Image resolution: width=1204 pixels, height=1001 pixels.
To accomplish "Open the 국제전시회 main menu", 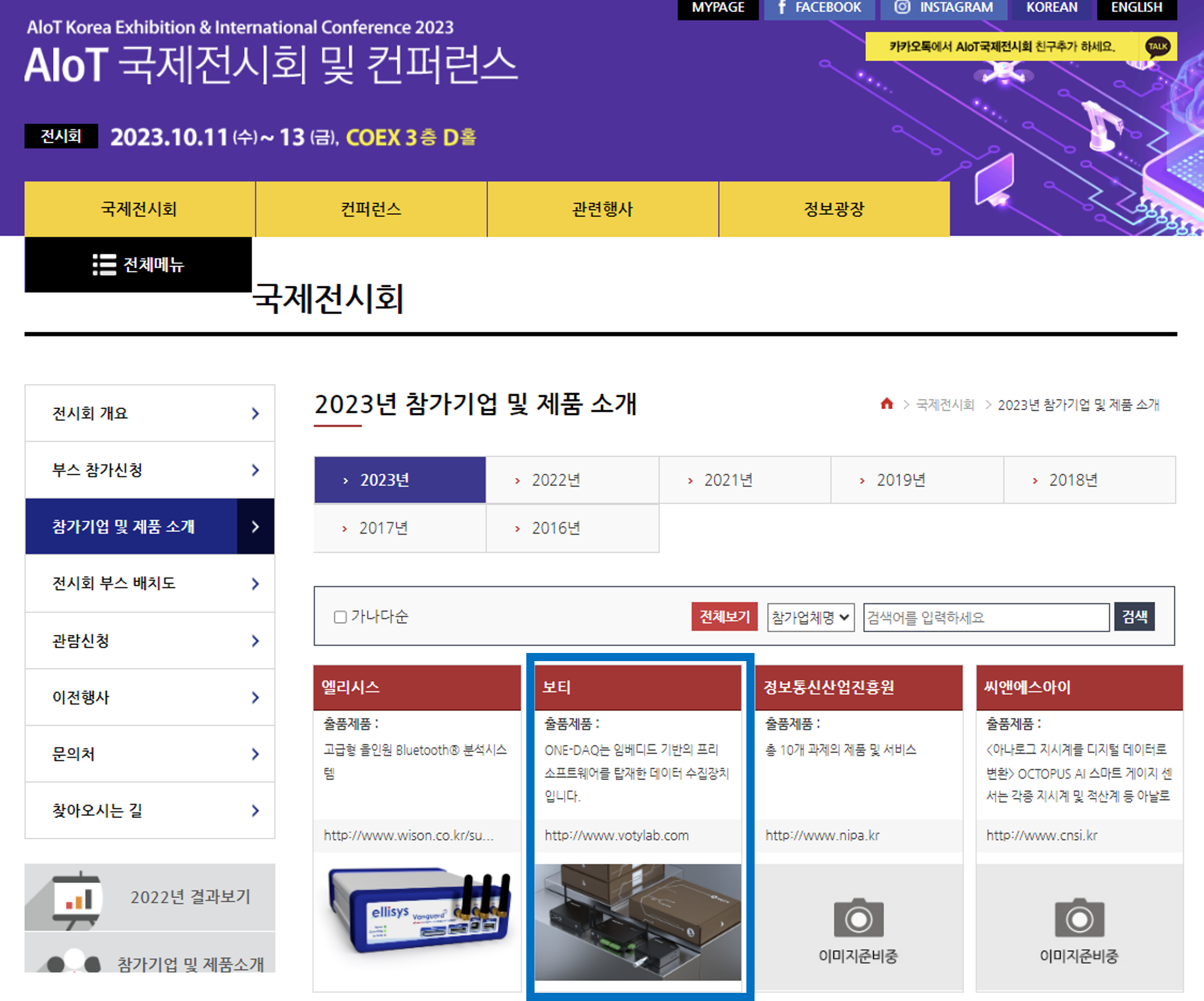I will tap(139, 209).
